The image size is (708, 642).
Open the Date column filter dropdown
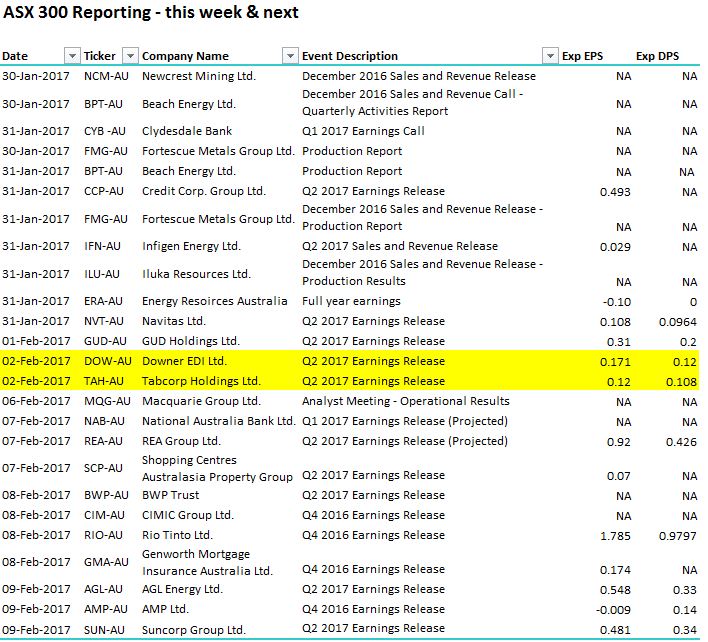[72, 56]
